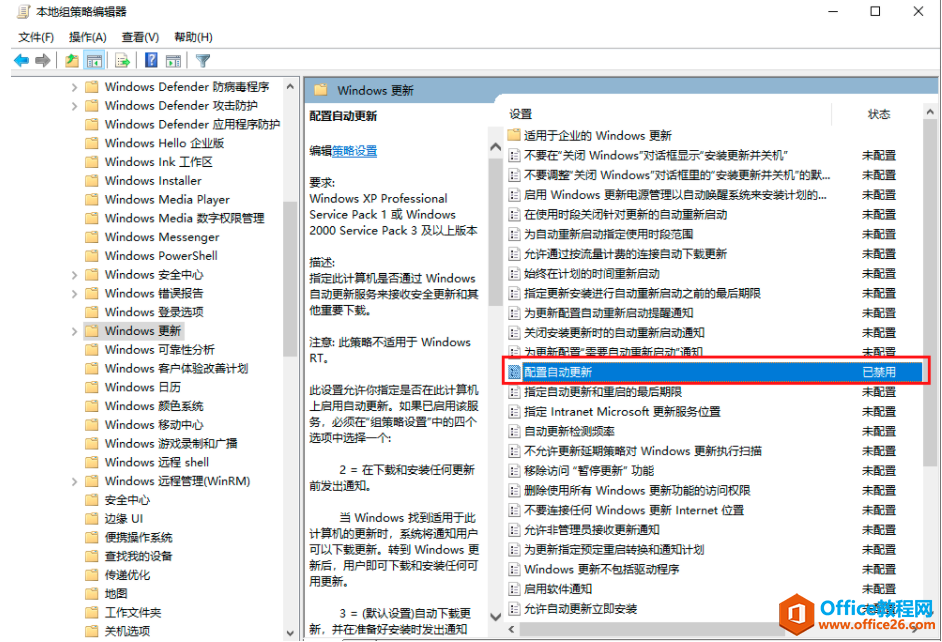Click the folder icon of 传递优化

(91, 575)
